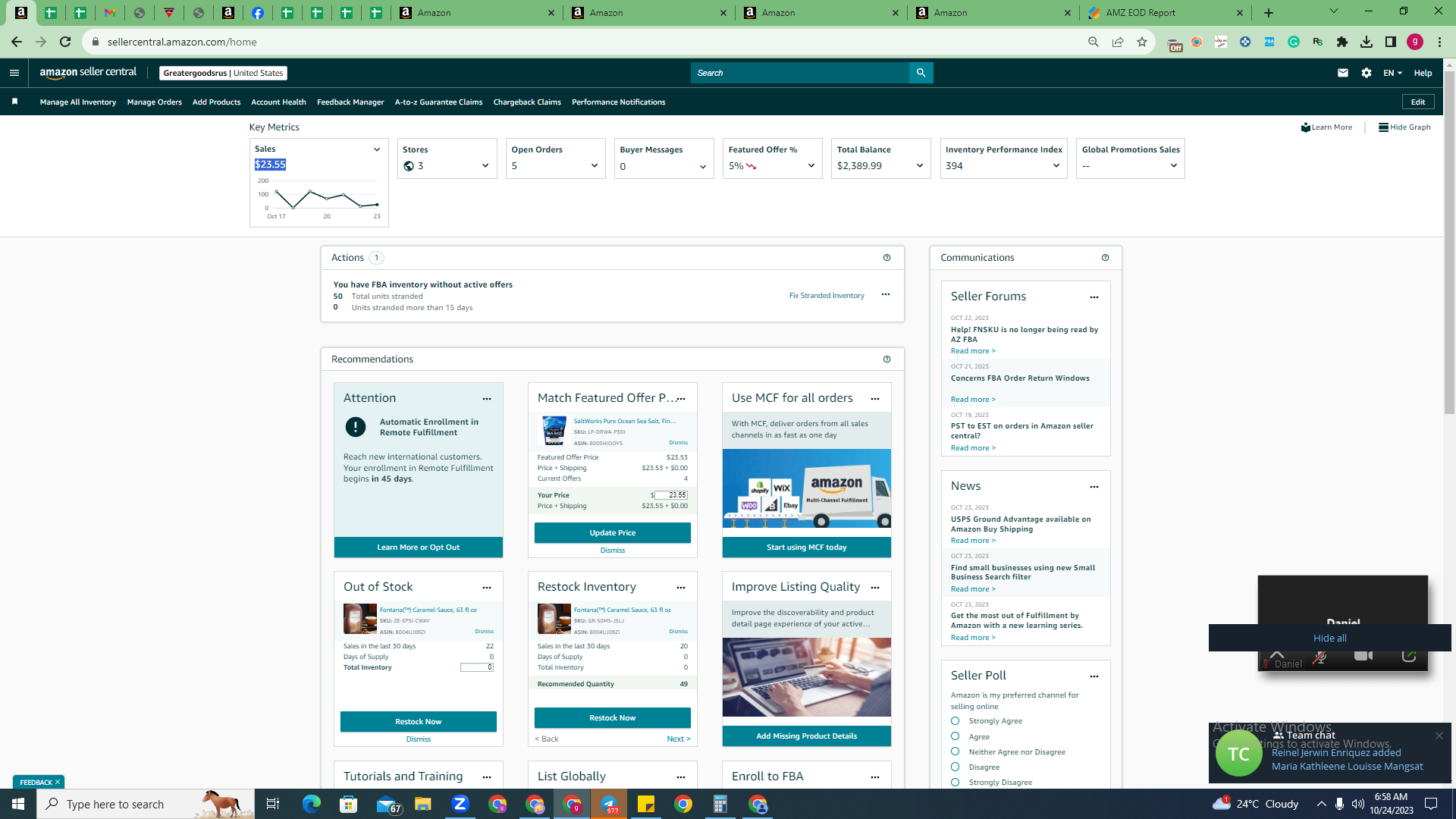This screenshot has width=1456, height=819.
Task: Expand the Open Orders dropdown
Action: pos(595,166)
